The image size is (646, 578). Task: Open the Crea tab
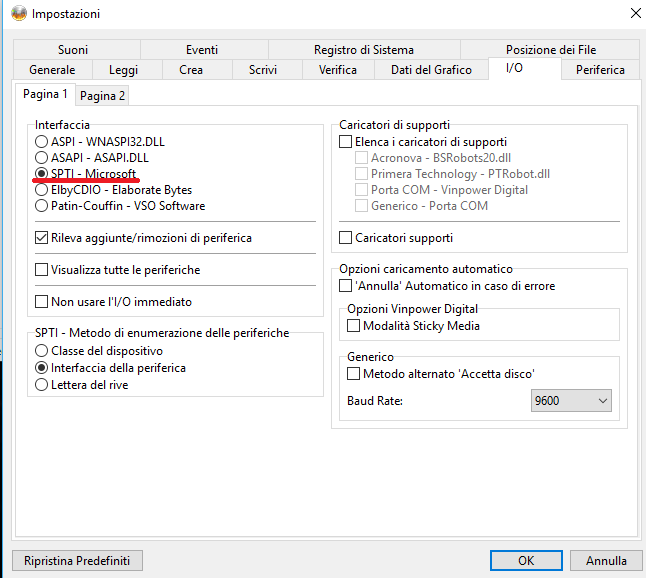pyautogui.click(x=197, y=70)
